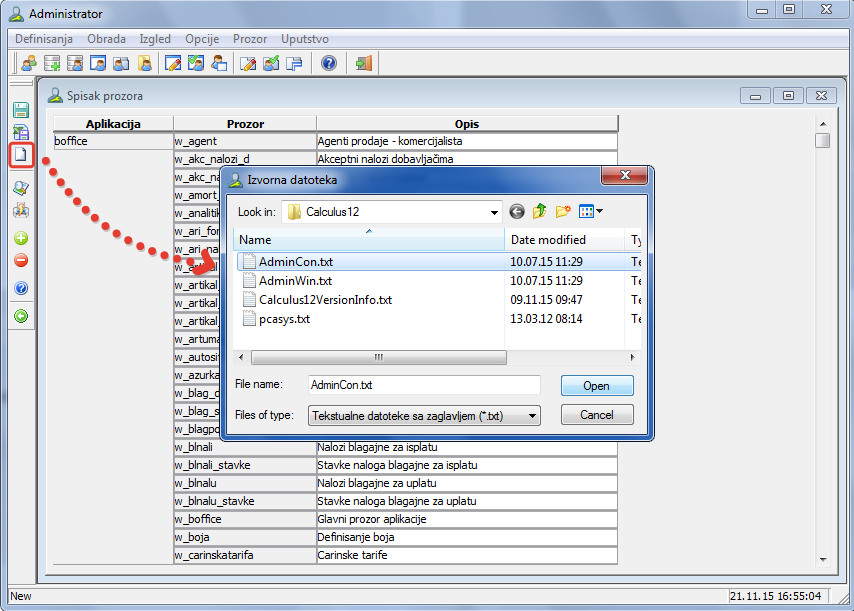Click the document with pencil toolbar icon
854x611 pixels.
[248, 63]
